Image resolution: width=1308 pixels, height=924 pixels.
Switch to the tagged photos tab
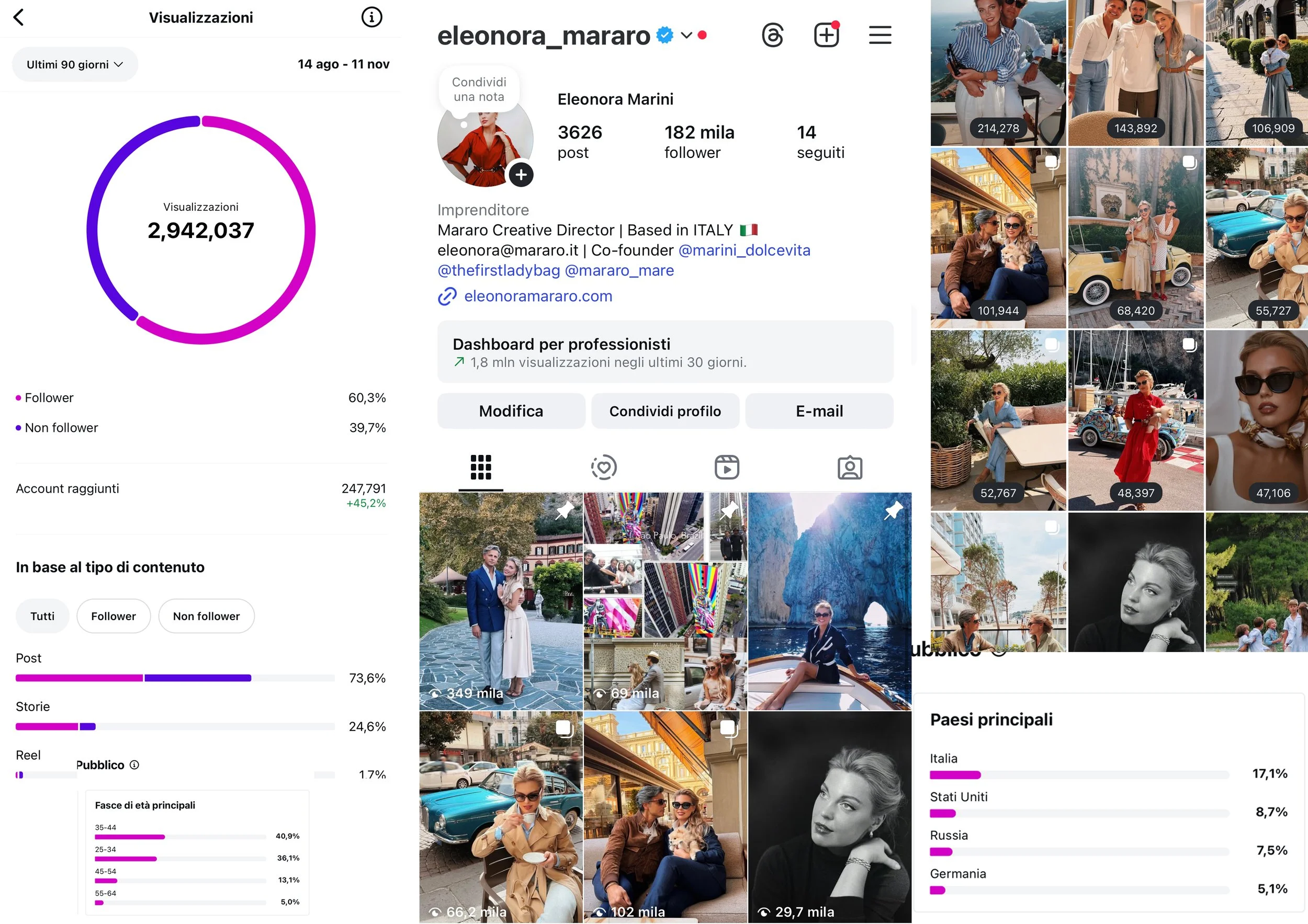click(849, 467)
